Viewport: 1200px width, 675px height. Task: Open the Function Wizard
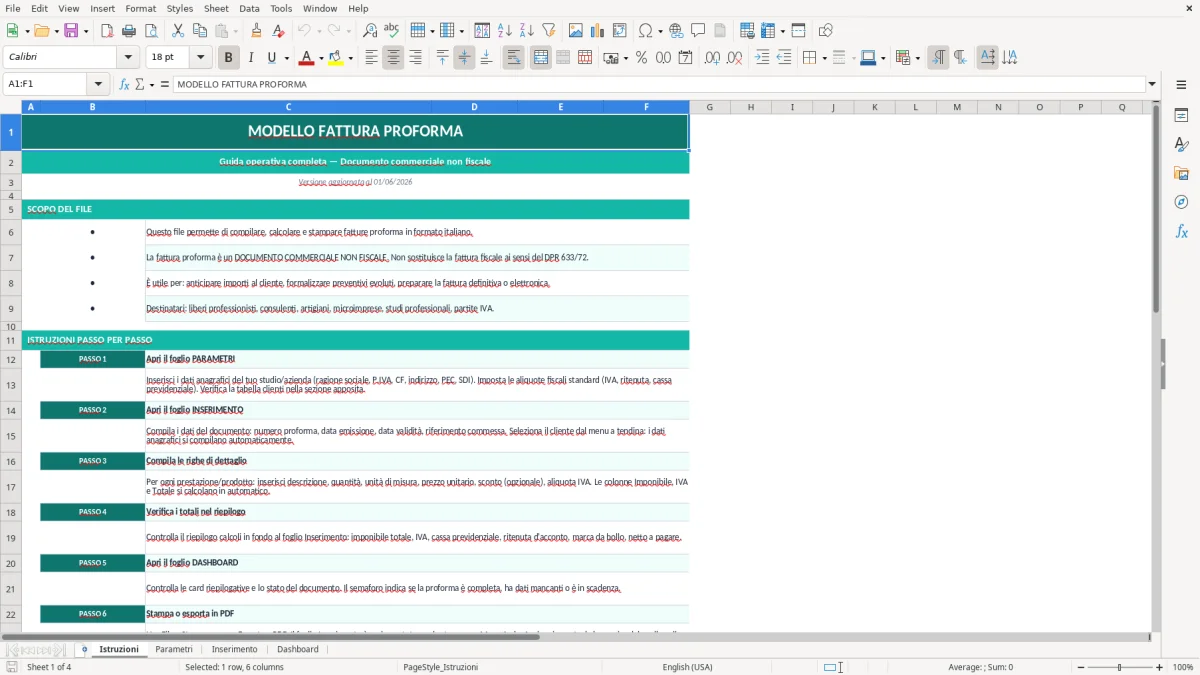click(x=124, y=84)
